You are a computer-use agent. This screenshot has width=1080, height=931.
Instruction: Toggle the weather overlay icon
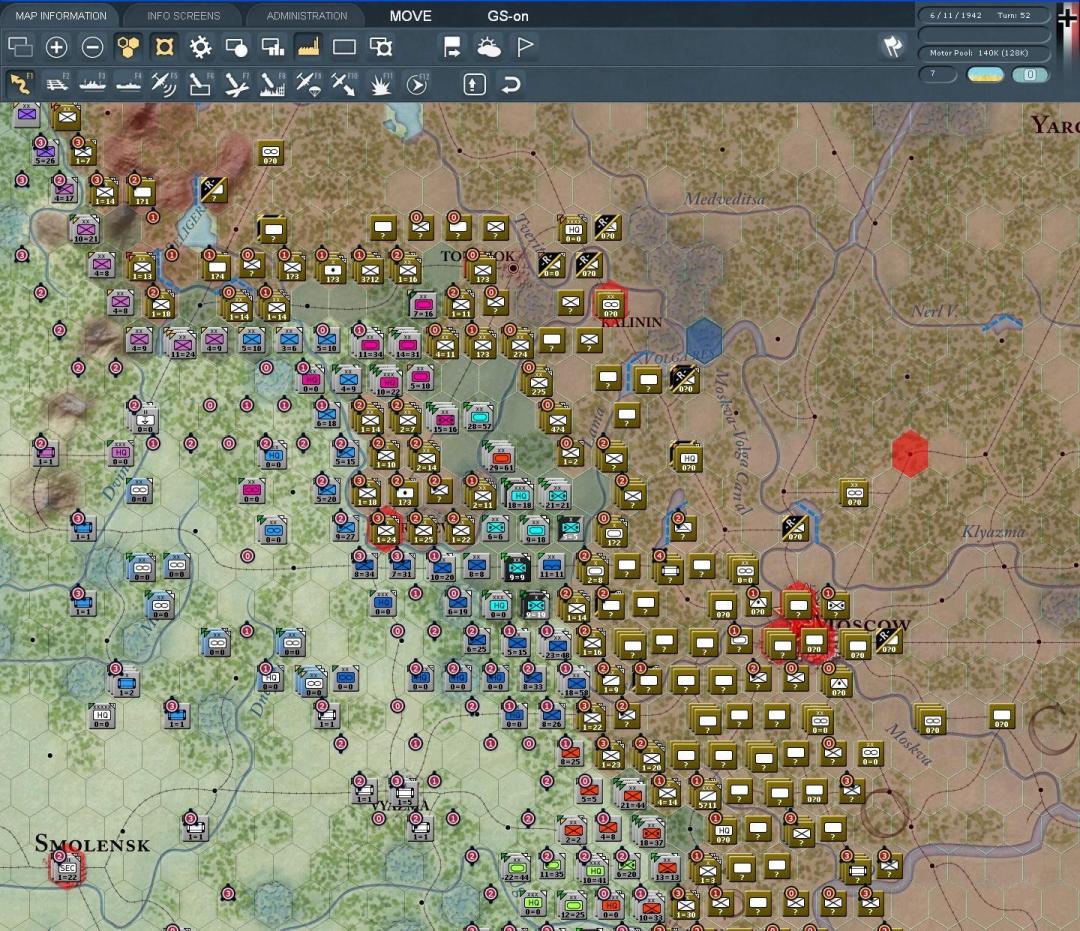[489, 47]
